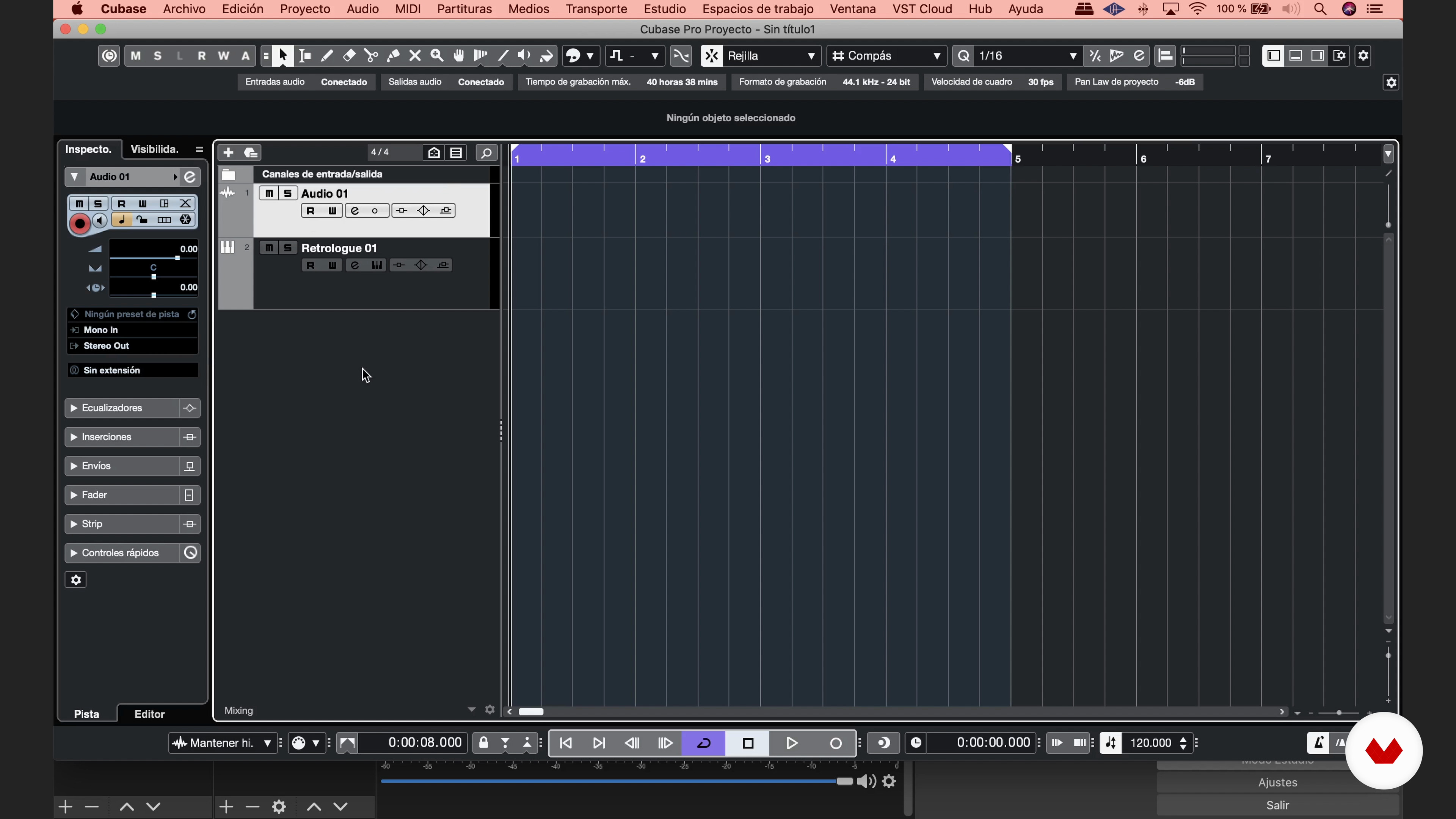Toggle record enable in Audio 01 inspector
The height and width of the screenshot is (819, 1456).
point(80,224)
